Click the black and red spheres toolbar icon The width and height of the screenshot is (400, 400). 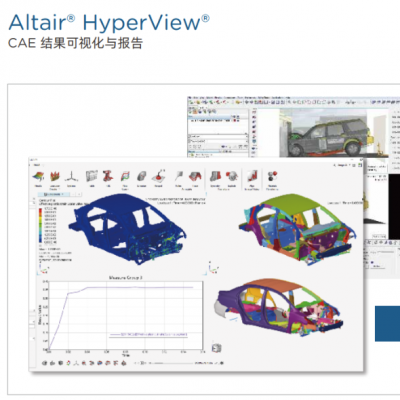click(x=272, y=176)
